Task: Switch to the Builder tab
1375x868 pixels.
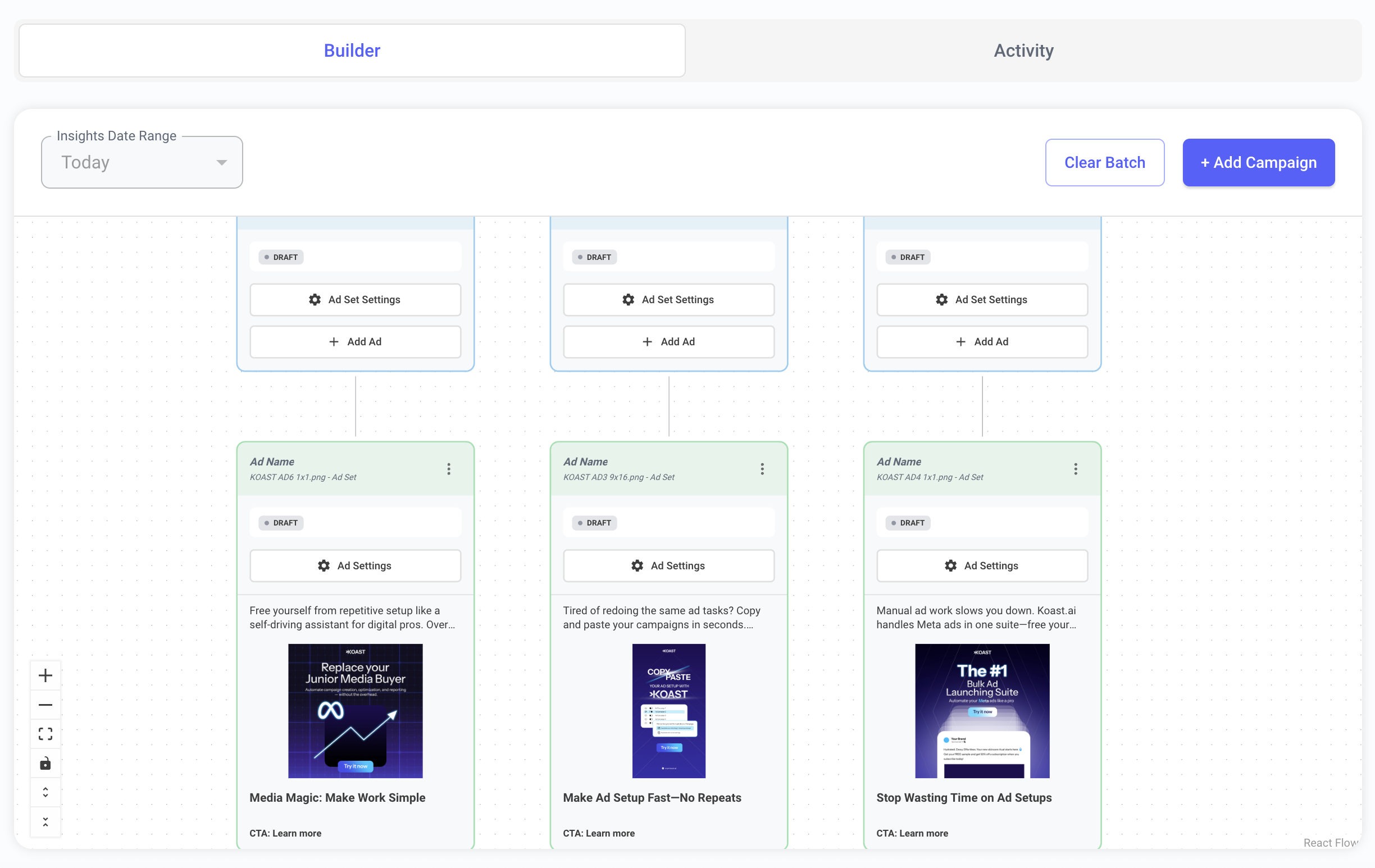Action: pos(352,50)
